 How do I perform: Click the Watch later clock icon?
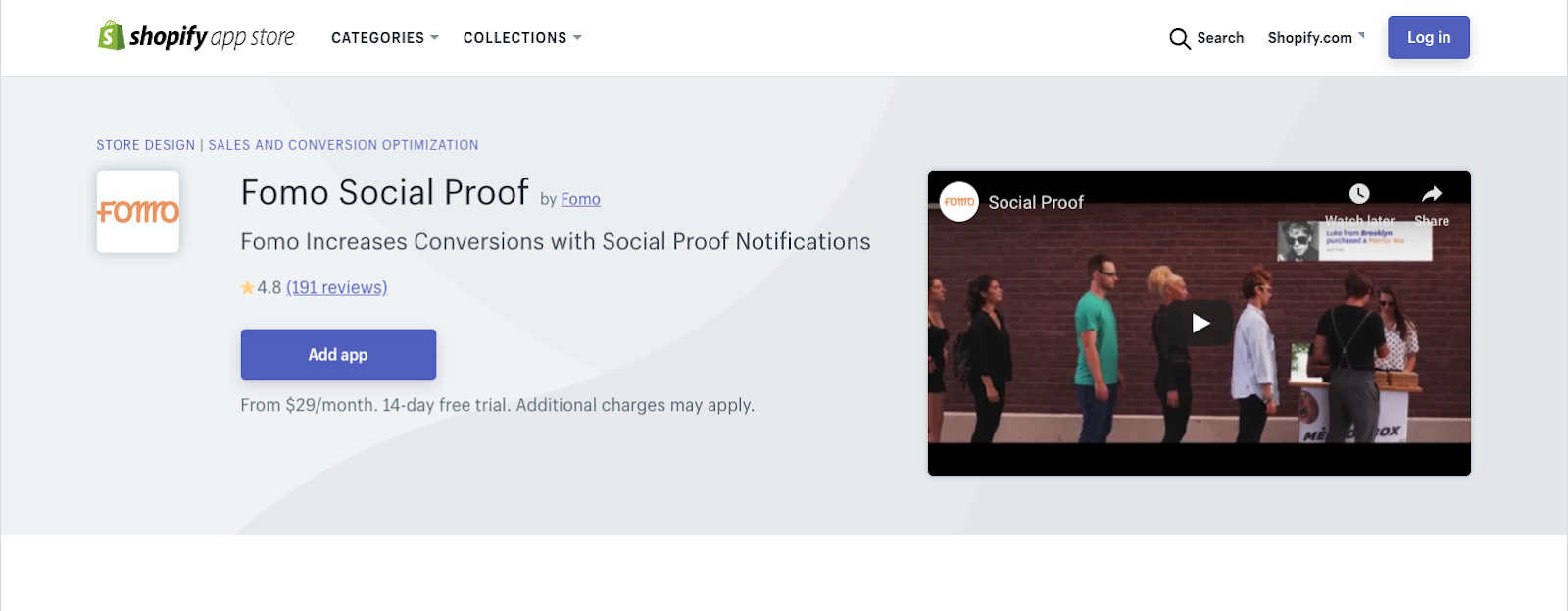(1359, 194)
